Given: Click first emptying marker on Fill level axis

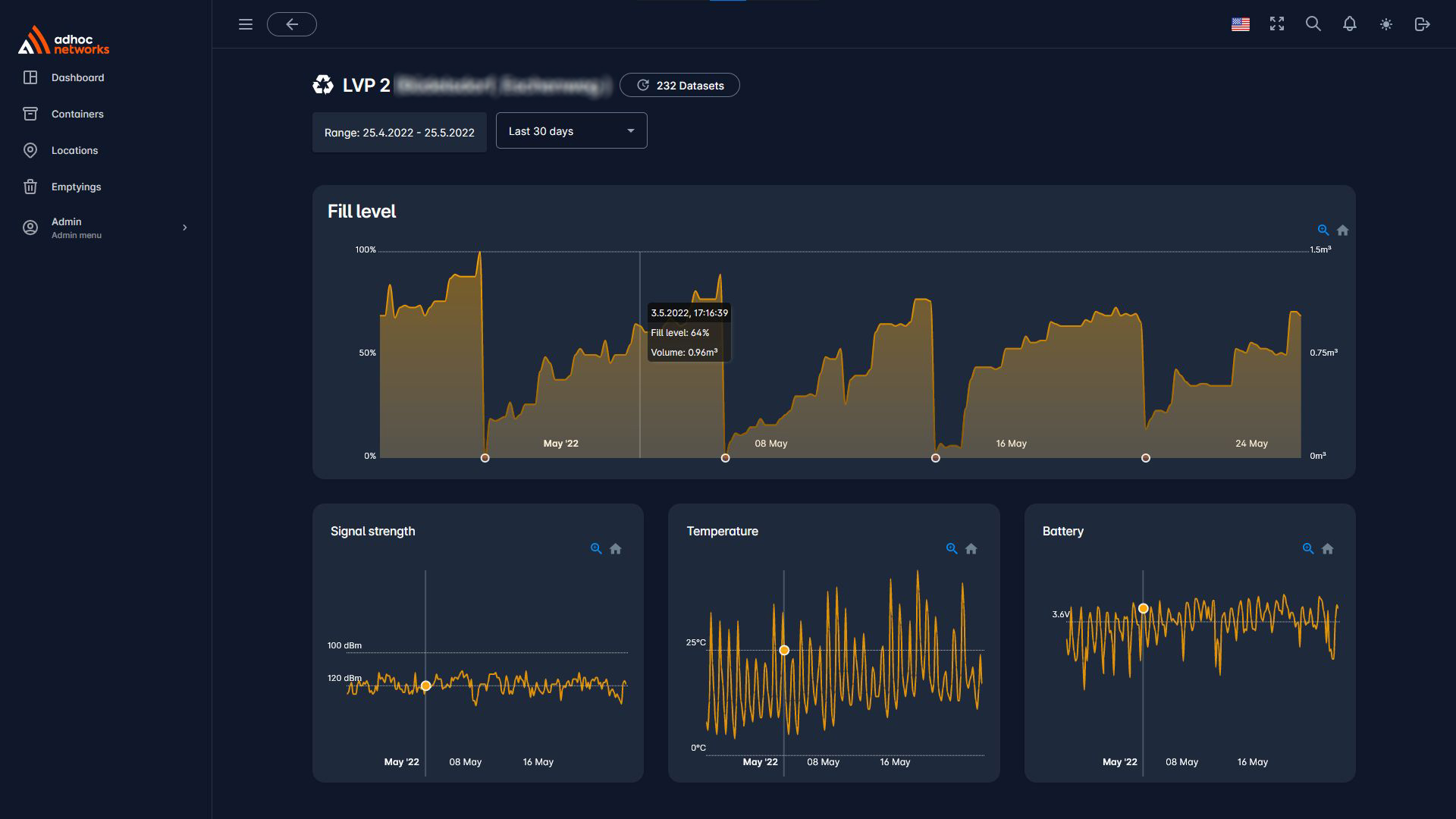Looking at the screenshot, I should 485,458.
